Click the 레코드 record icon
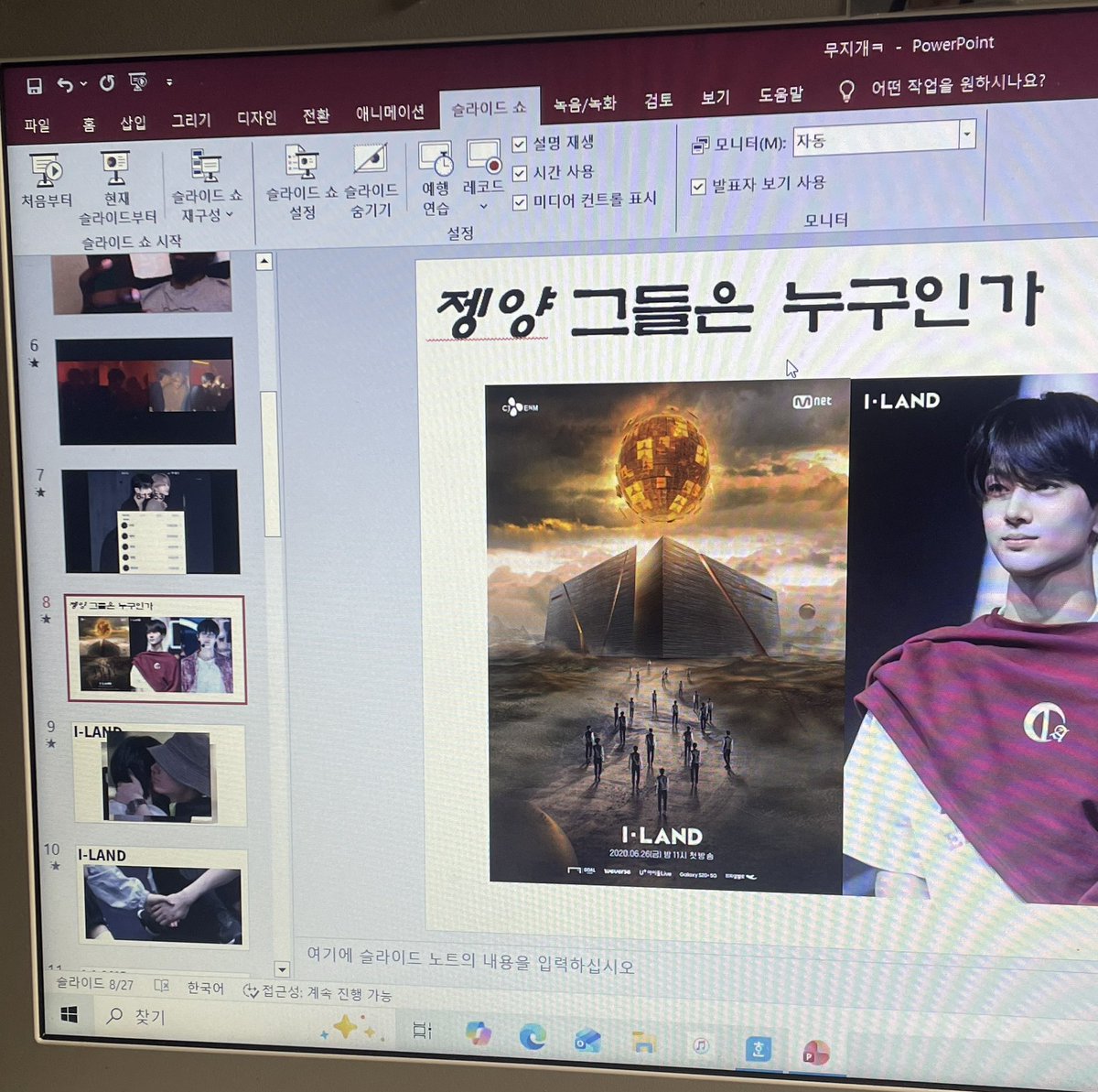Screen dimensions: 1098x1092 483,155
